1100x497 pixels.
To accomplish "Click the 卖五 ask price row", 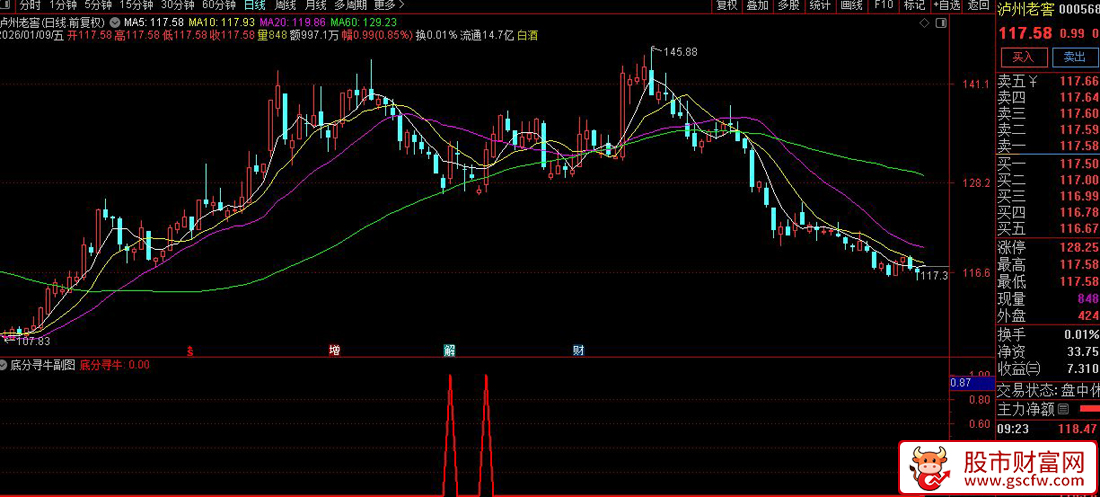I will (1048, 82).
